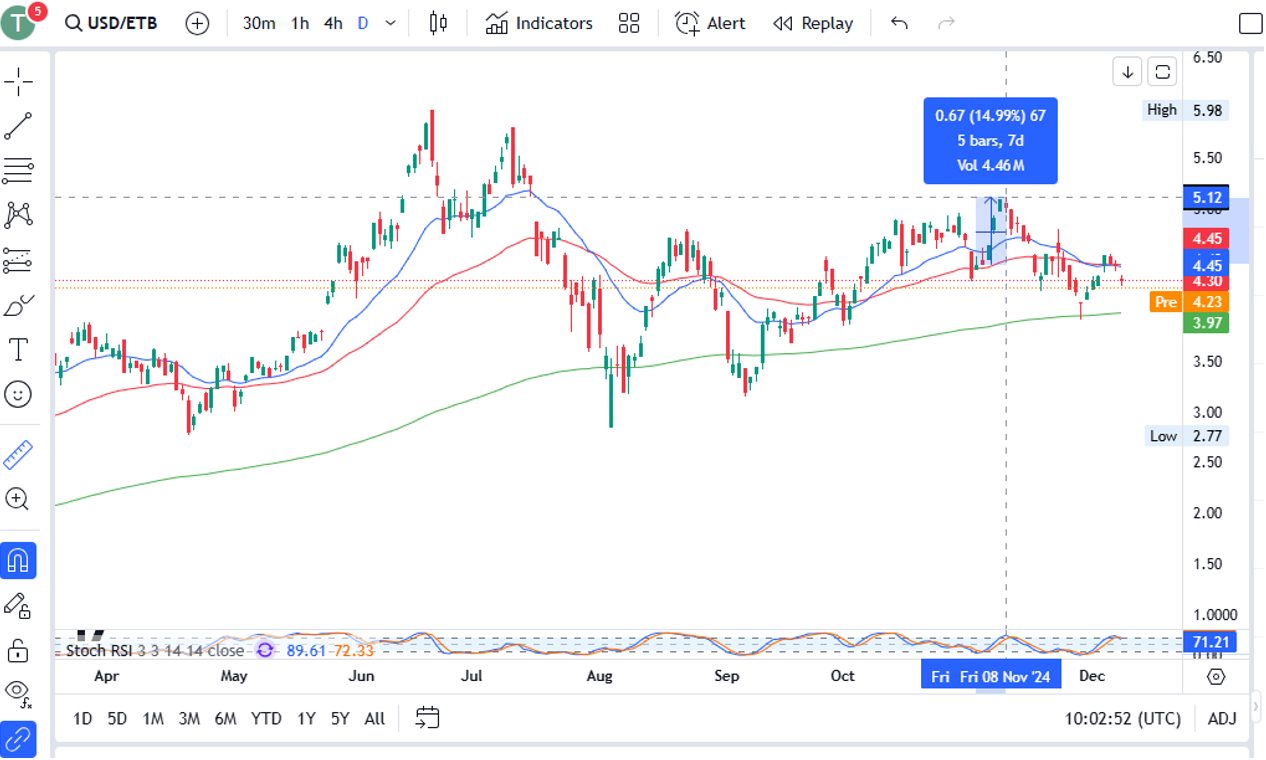Viewport: 1266px width, 760px height.
Task: Toggle the magnet snap mode
Action: click(18, 560)
